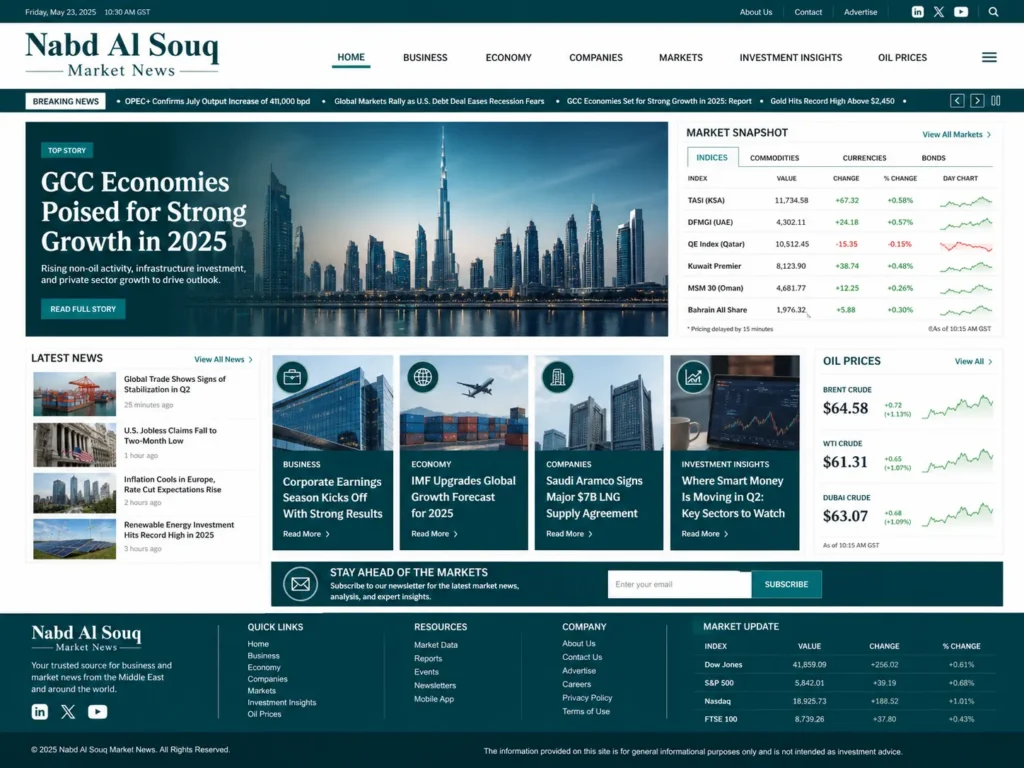1024x768 pixels.
Task: Click the Breaking News label
Action: tap(65, 101)
